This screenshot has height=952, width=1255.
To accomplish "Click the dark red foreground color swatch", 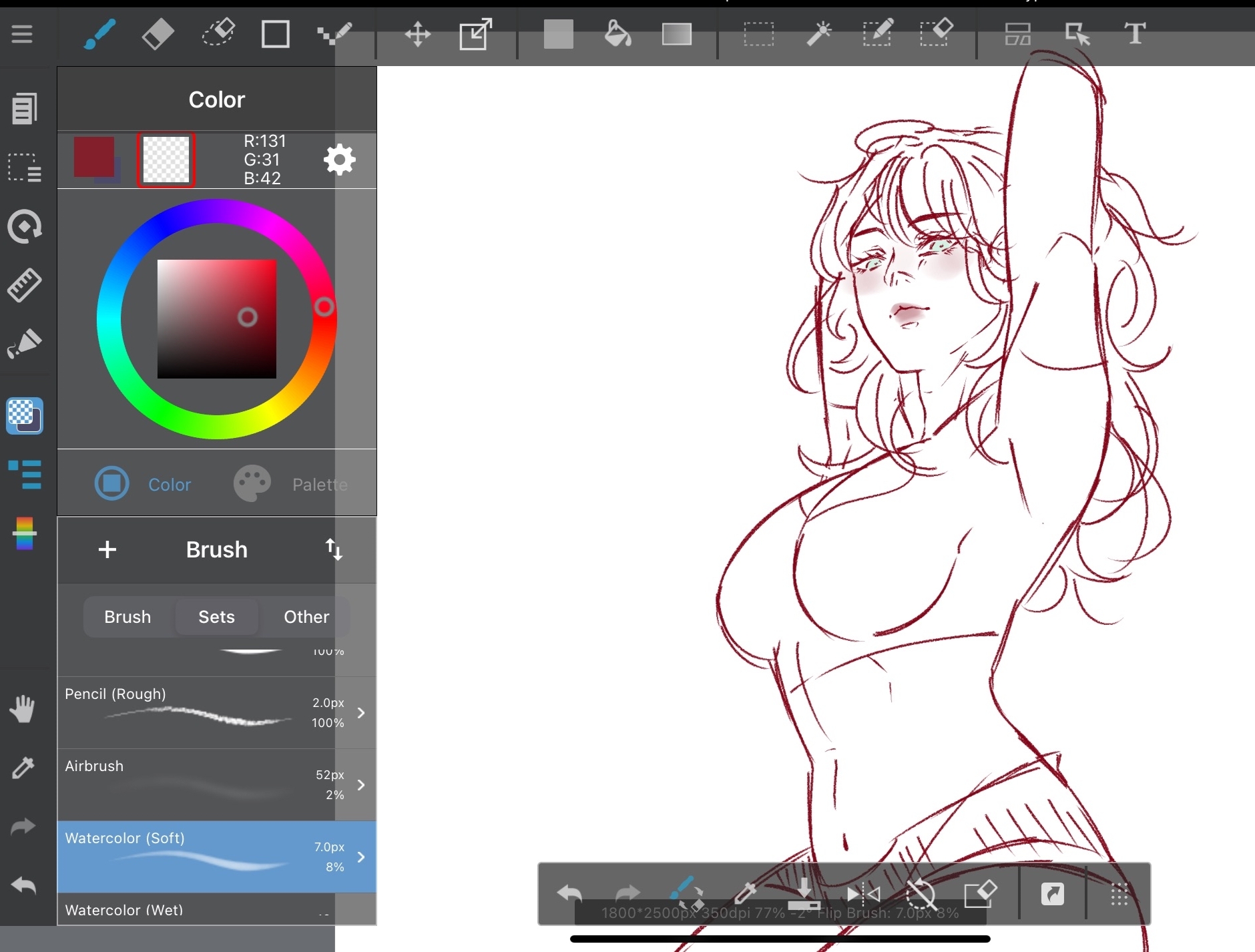I will [93, 157].
